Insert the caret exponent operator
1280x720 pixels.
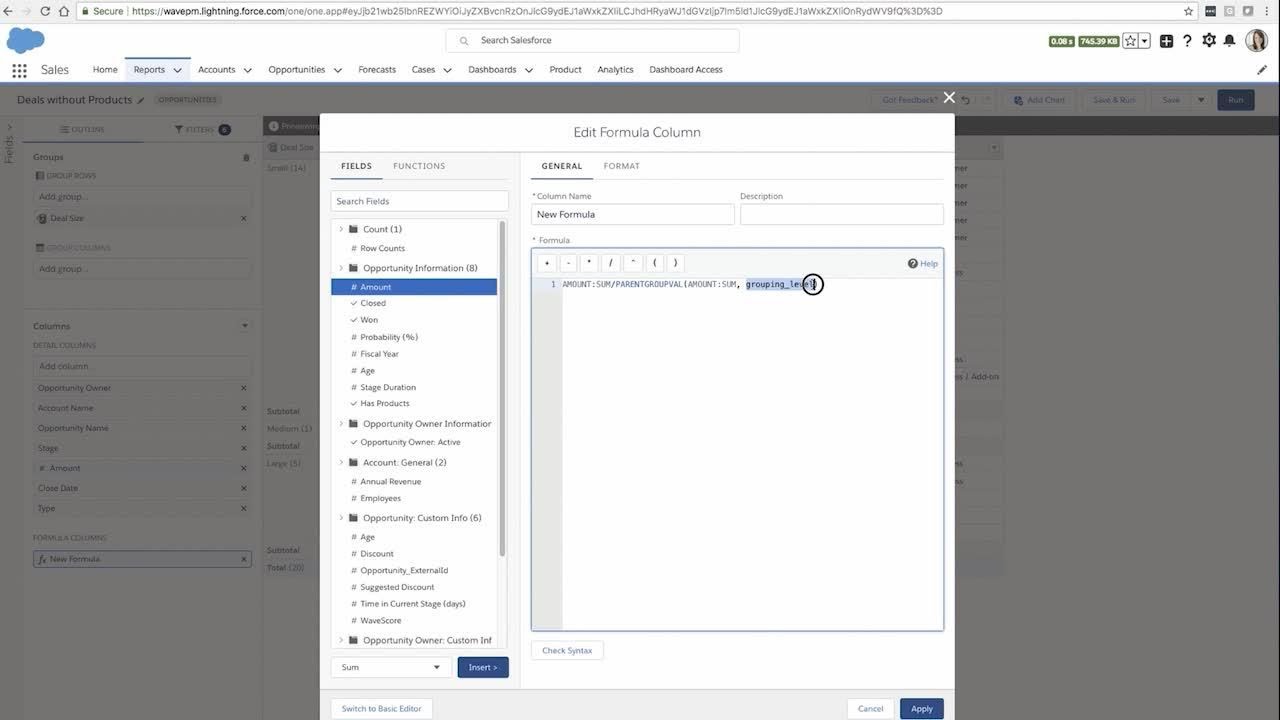point(632,263)
